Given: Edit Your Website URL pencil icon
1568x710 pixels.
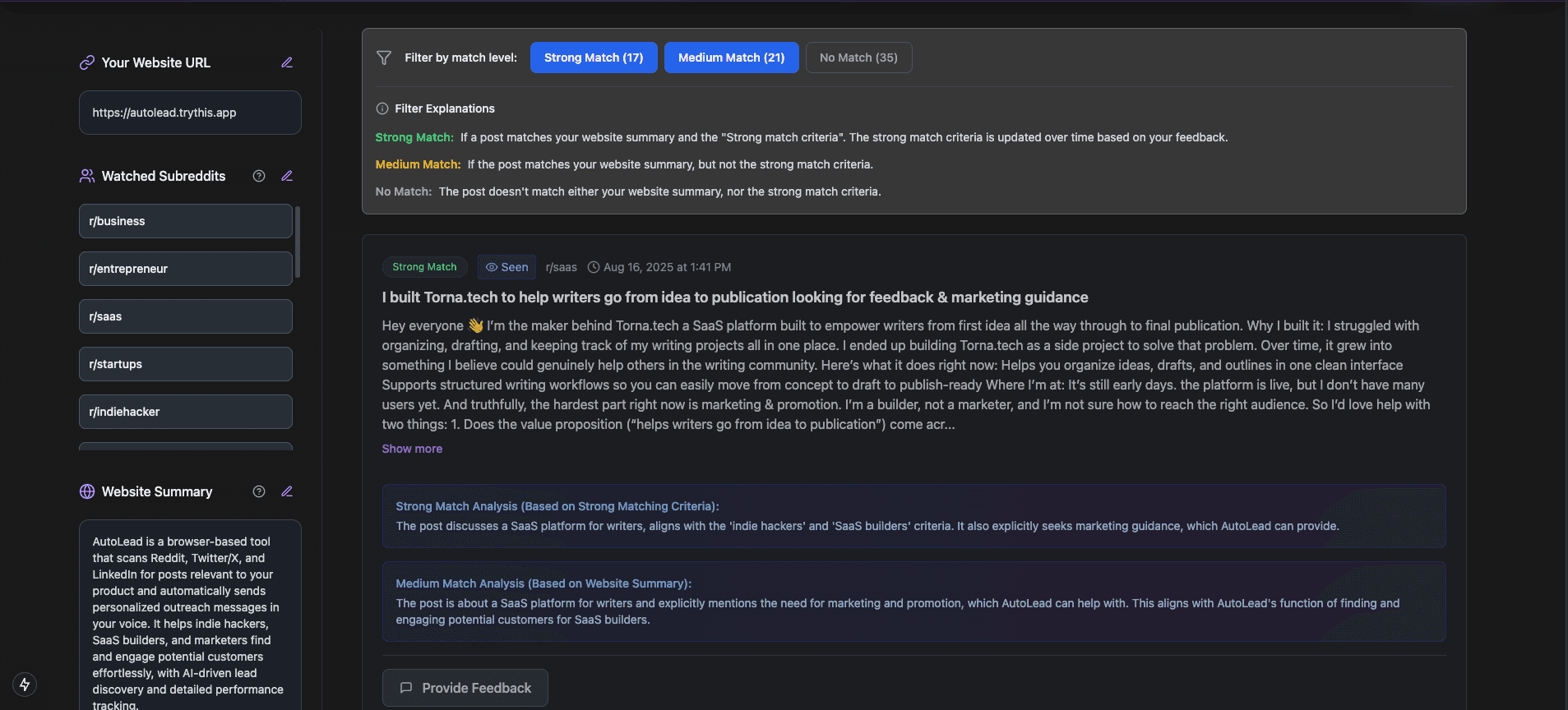Looking at the screenshot, I should [287, 62].
